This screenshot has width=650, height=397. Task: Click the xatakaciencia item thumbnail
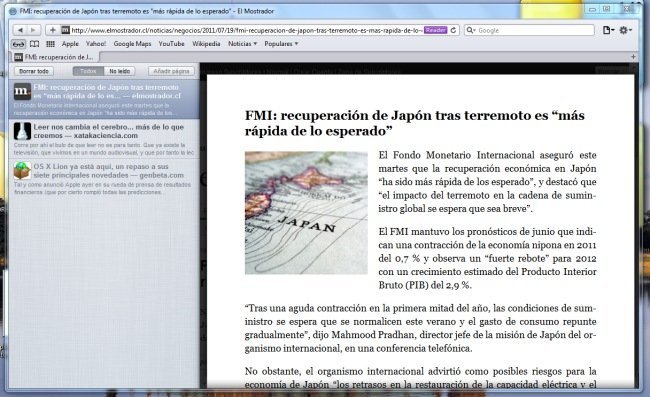pyautogui.click(x=22, y=131)
